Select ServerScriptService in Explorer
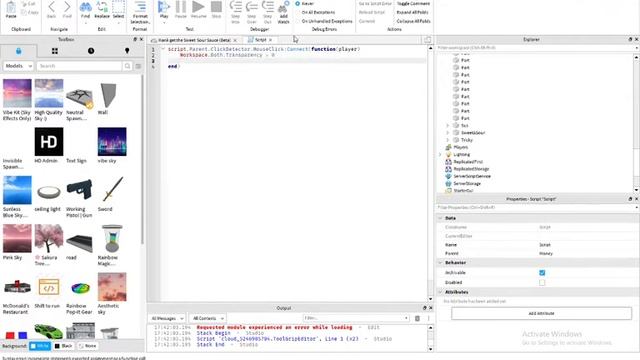640x360 pixels. (472, 176)
